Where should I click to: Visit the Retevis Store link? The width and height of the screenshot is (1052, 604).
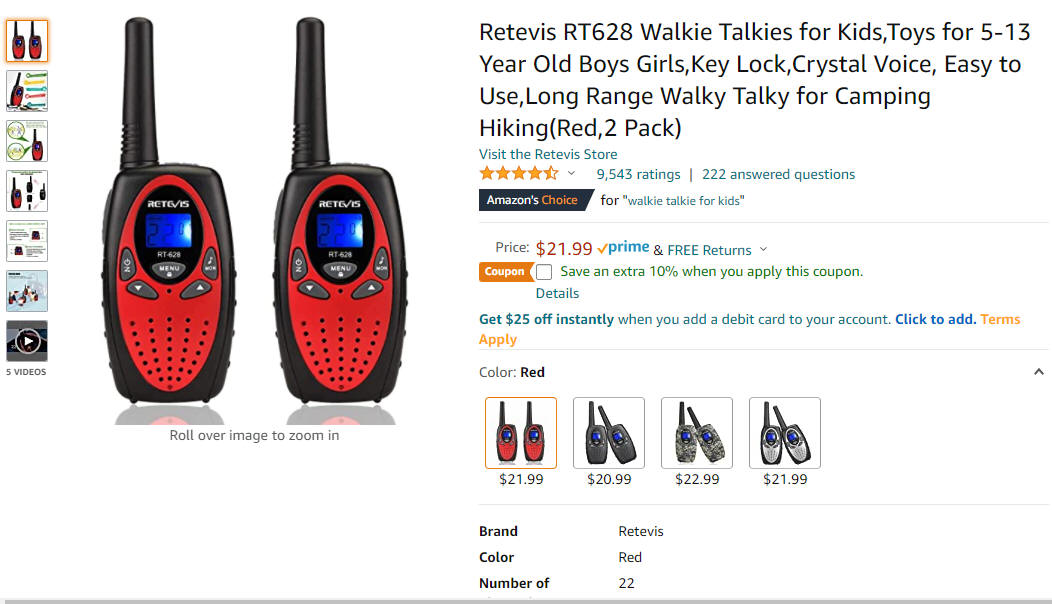548,154
